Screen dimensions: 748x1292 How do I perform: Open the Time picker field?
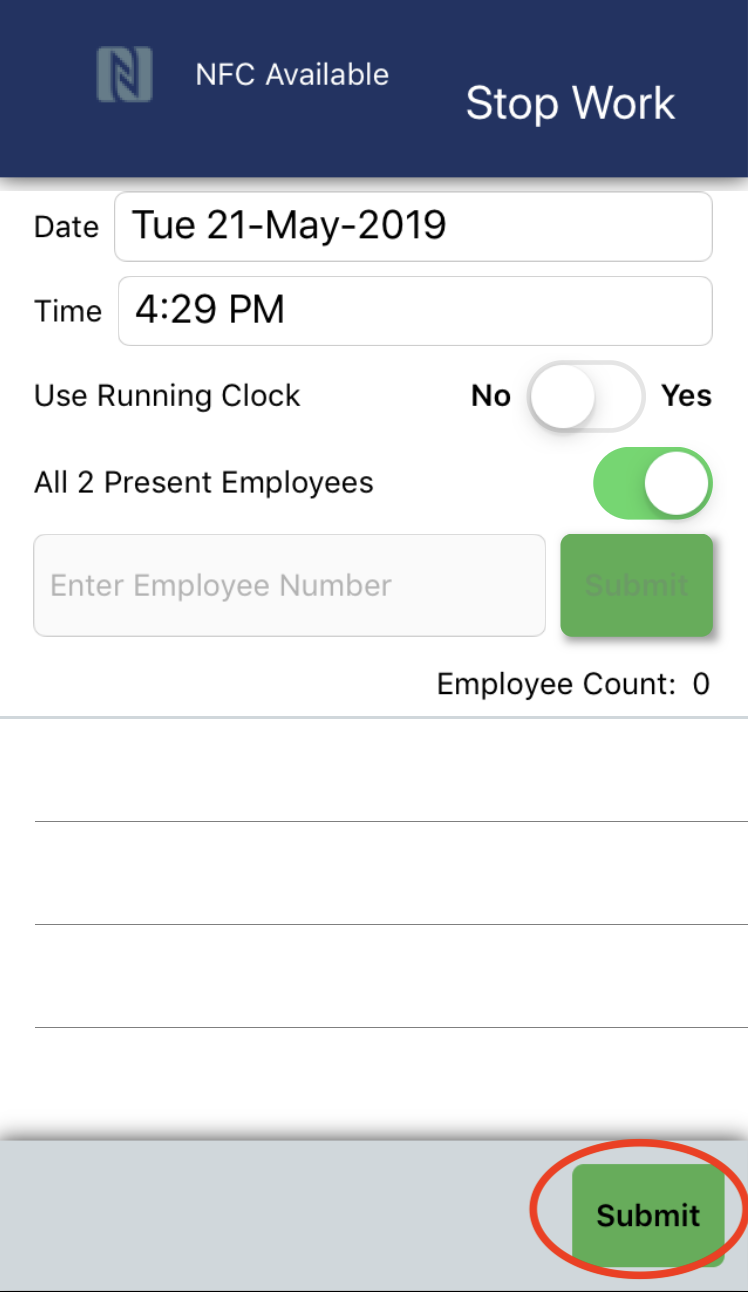[x=415, y=311]
